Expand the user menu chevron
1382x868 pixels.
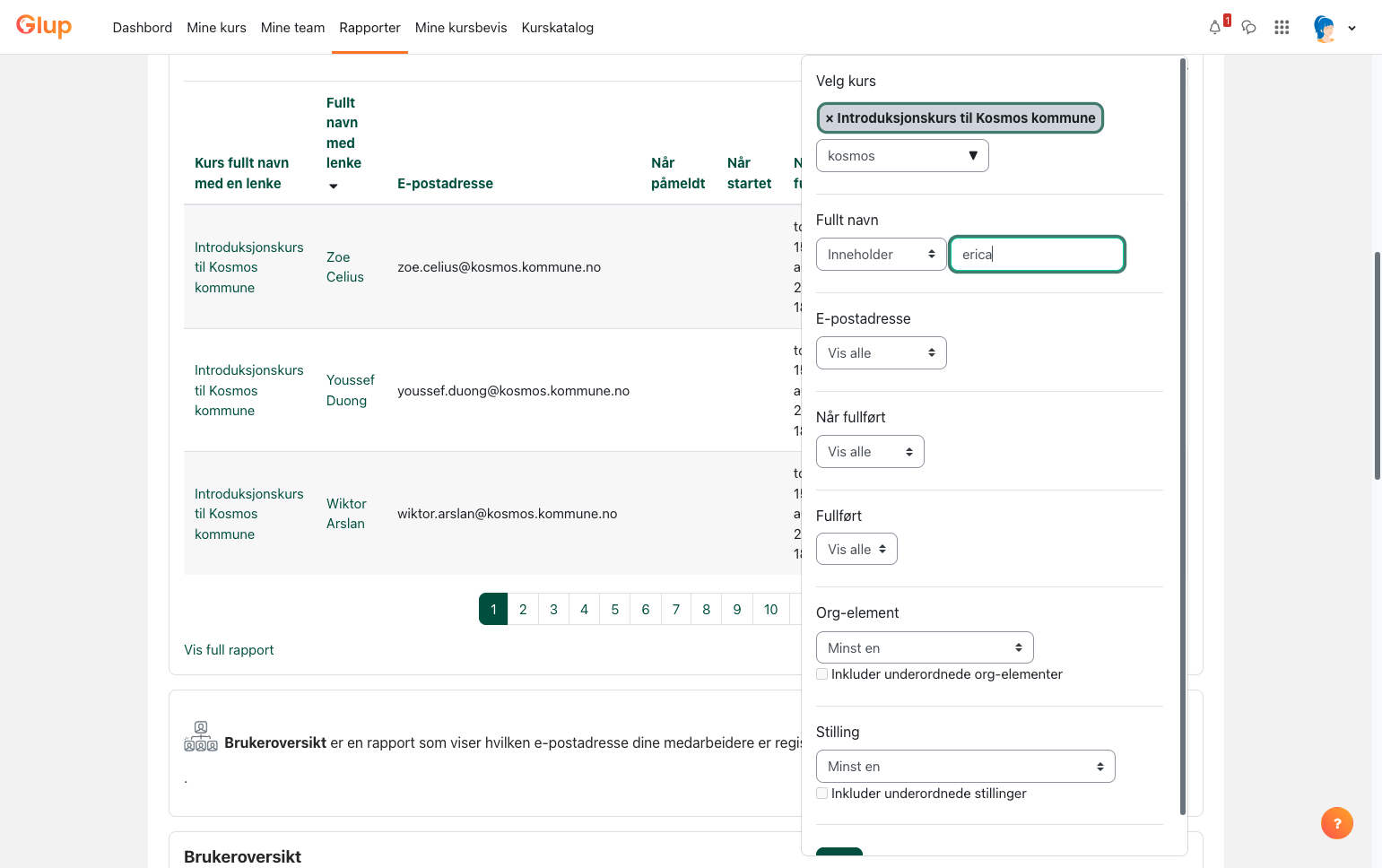1352,28
